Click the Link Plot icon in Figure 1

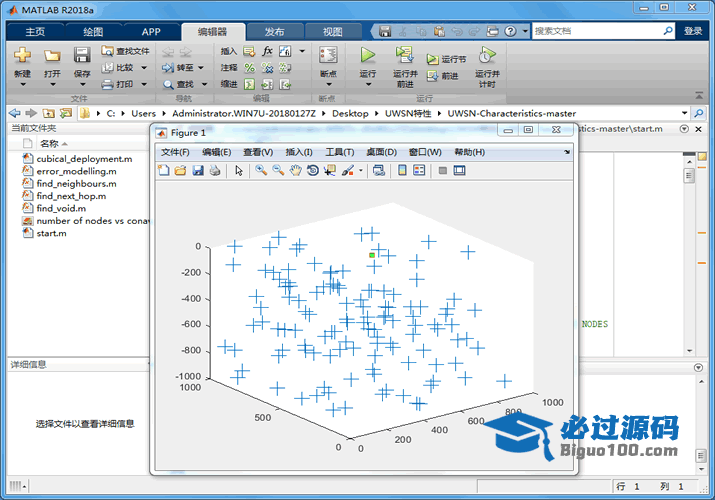point(378,170)
